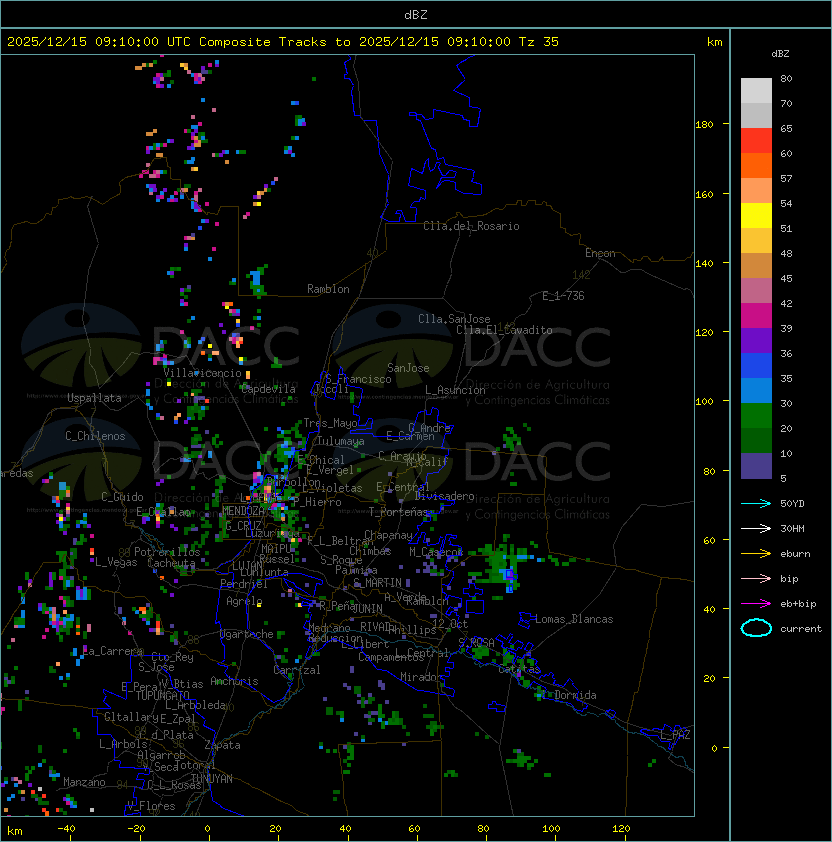Click the 'Lomas_Blancas' map label

coord(574,619)
